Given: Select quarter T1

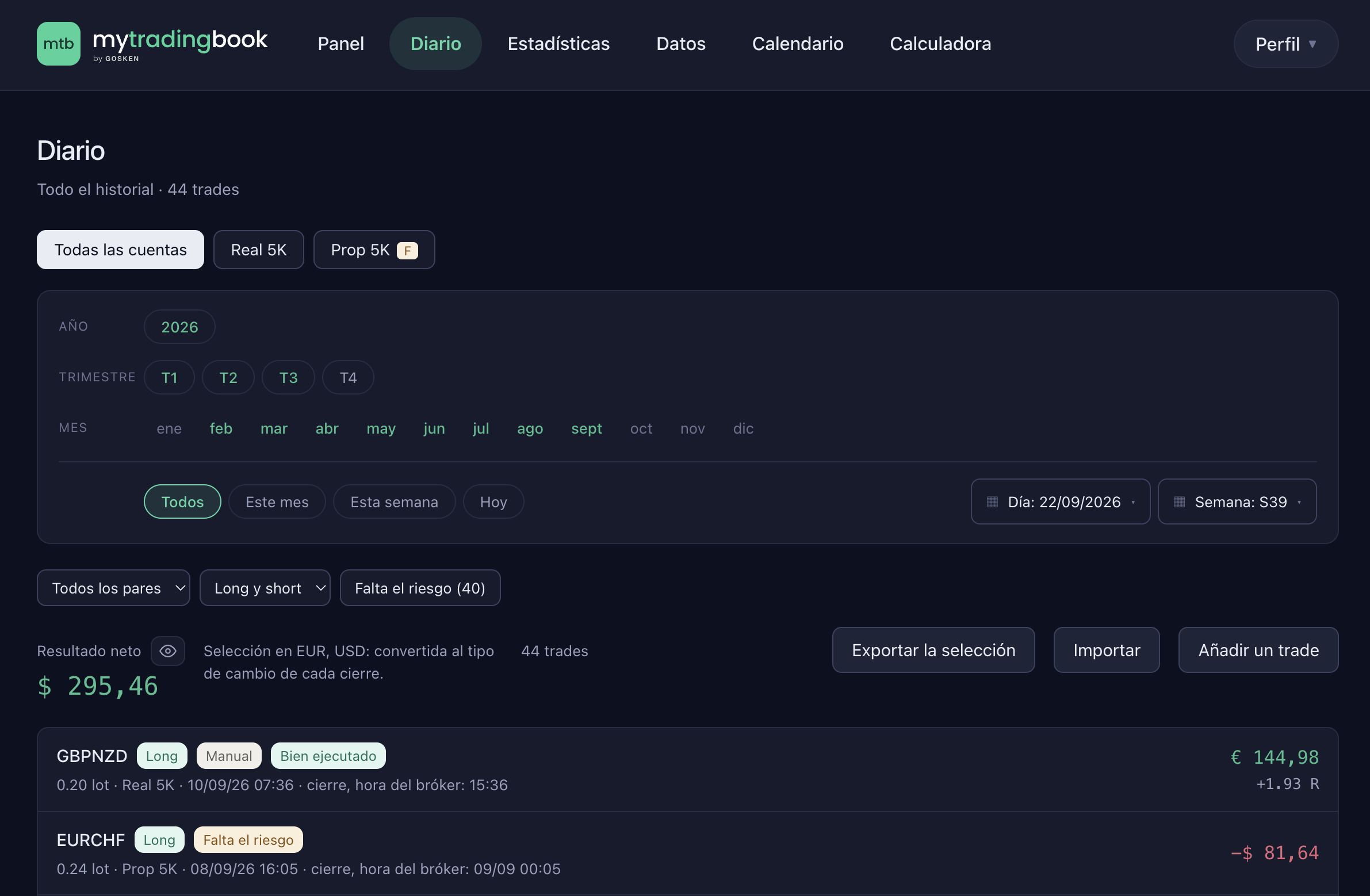Looking at the screenshot, I should tap(169, 377).
